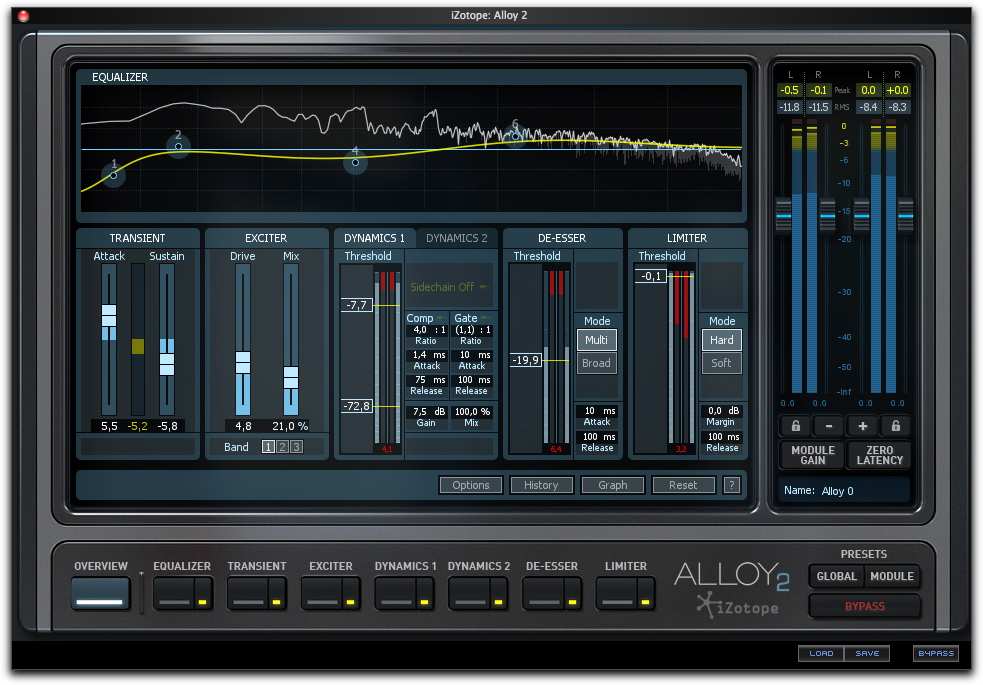Open the Exciter module view

tap(322, 593)
